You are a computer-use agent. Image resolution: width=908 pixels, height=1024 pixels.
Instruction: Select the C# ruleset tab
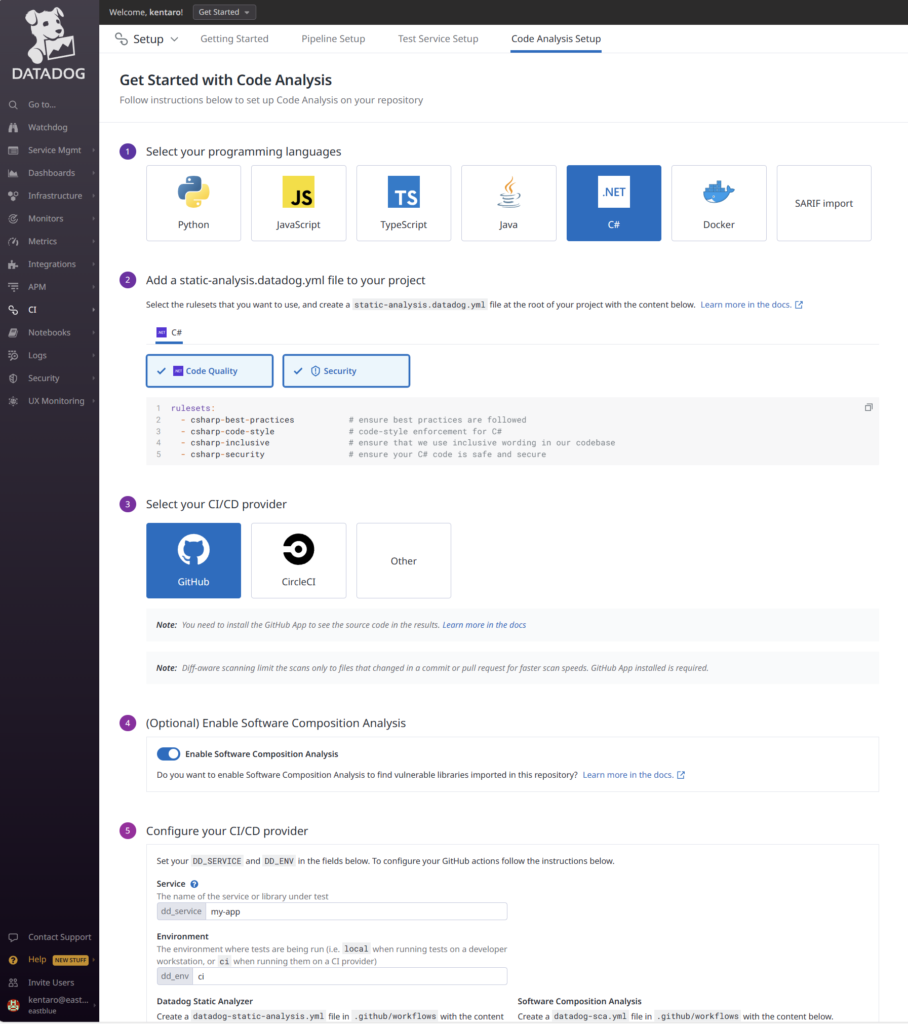tap(169, 332)
